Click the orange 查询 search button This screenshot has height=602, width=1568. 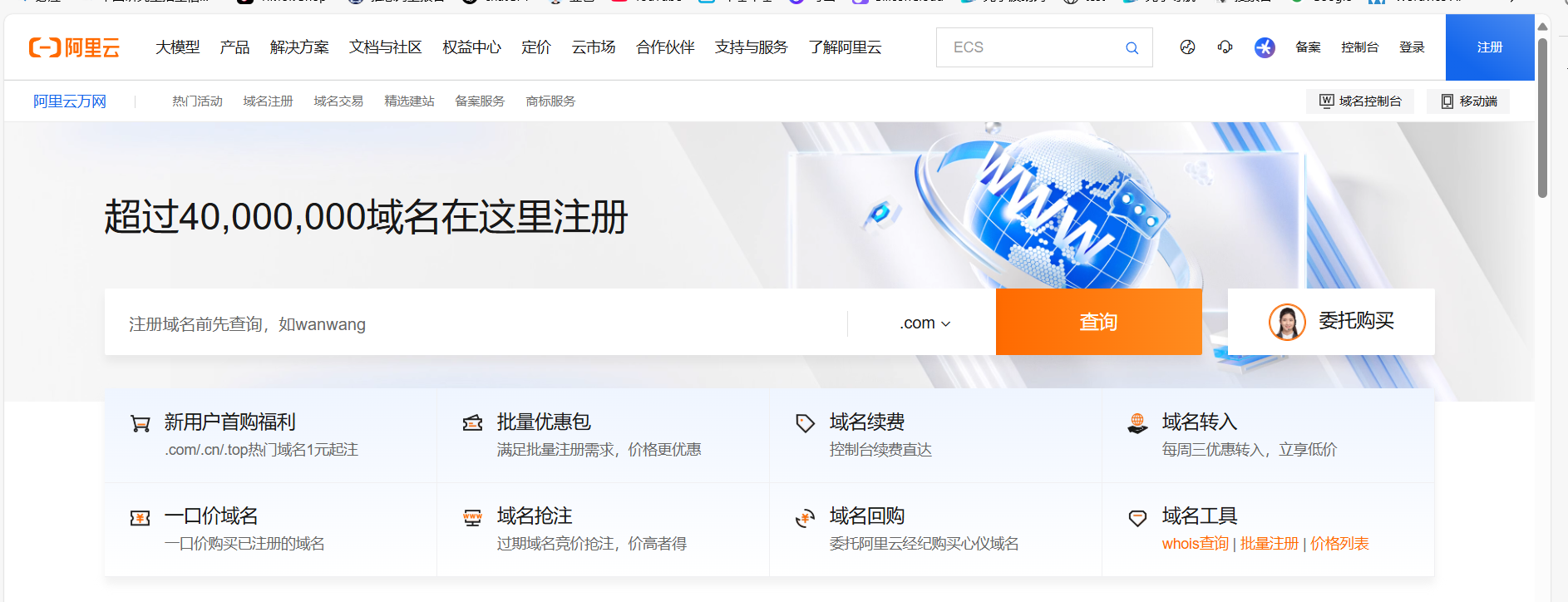(x=1098, y=322)
